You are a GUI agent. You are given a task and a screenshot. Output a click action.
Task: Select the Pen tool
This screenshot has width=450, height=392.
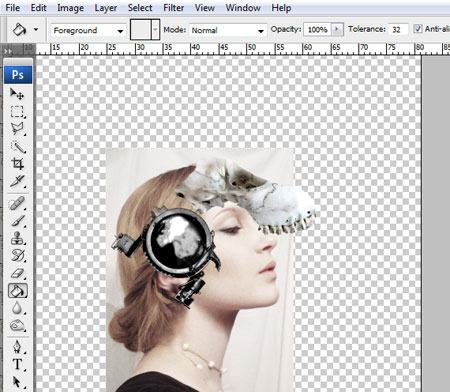pos(17,347)
